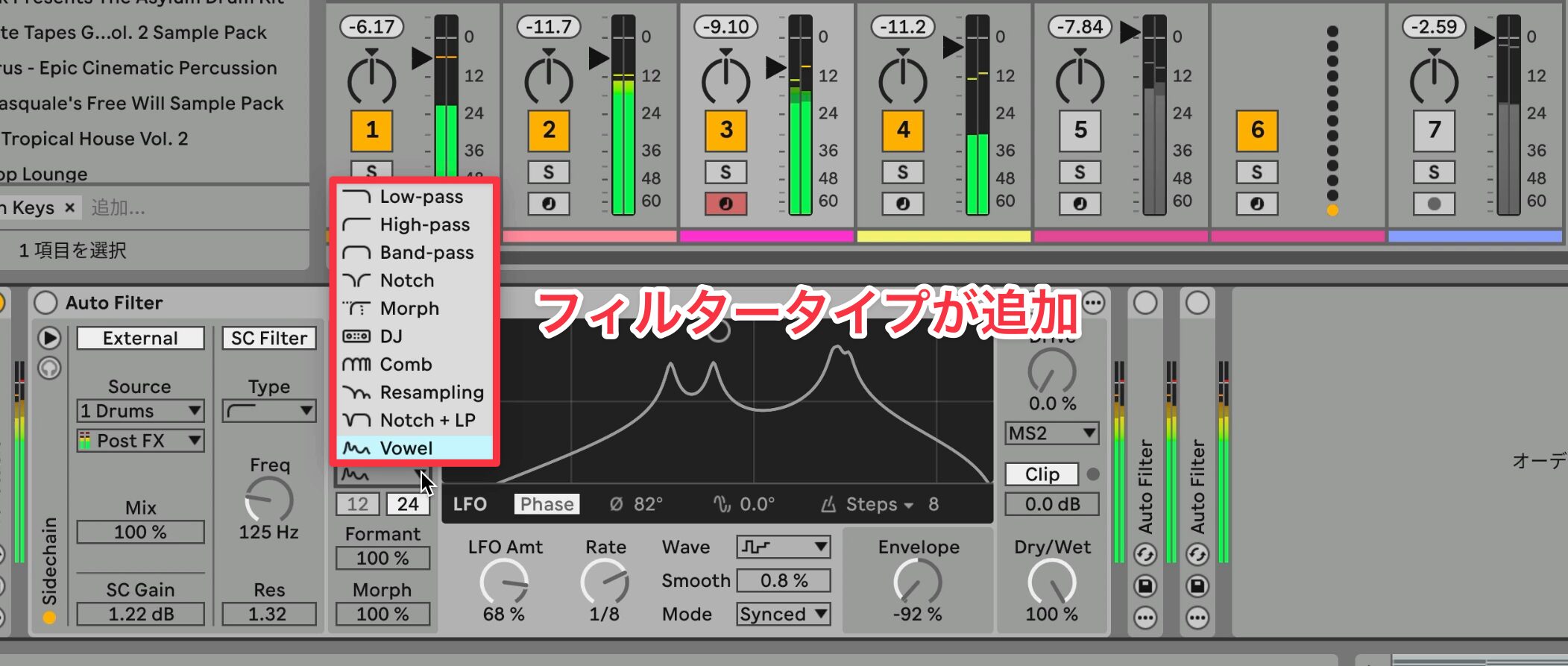Toggle track 1 activator button
The height and width of the screenshot is (666, 1568).
click(371, 130)
